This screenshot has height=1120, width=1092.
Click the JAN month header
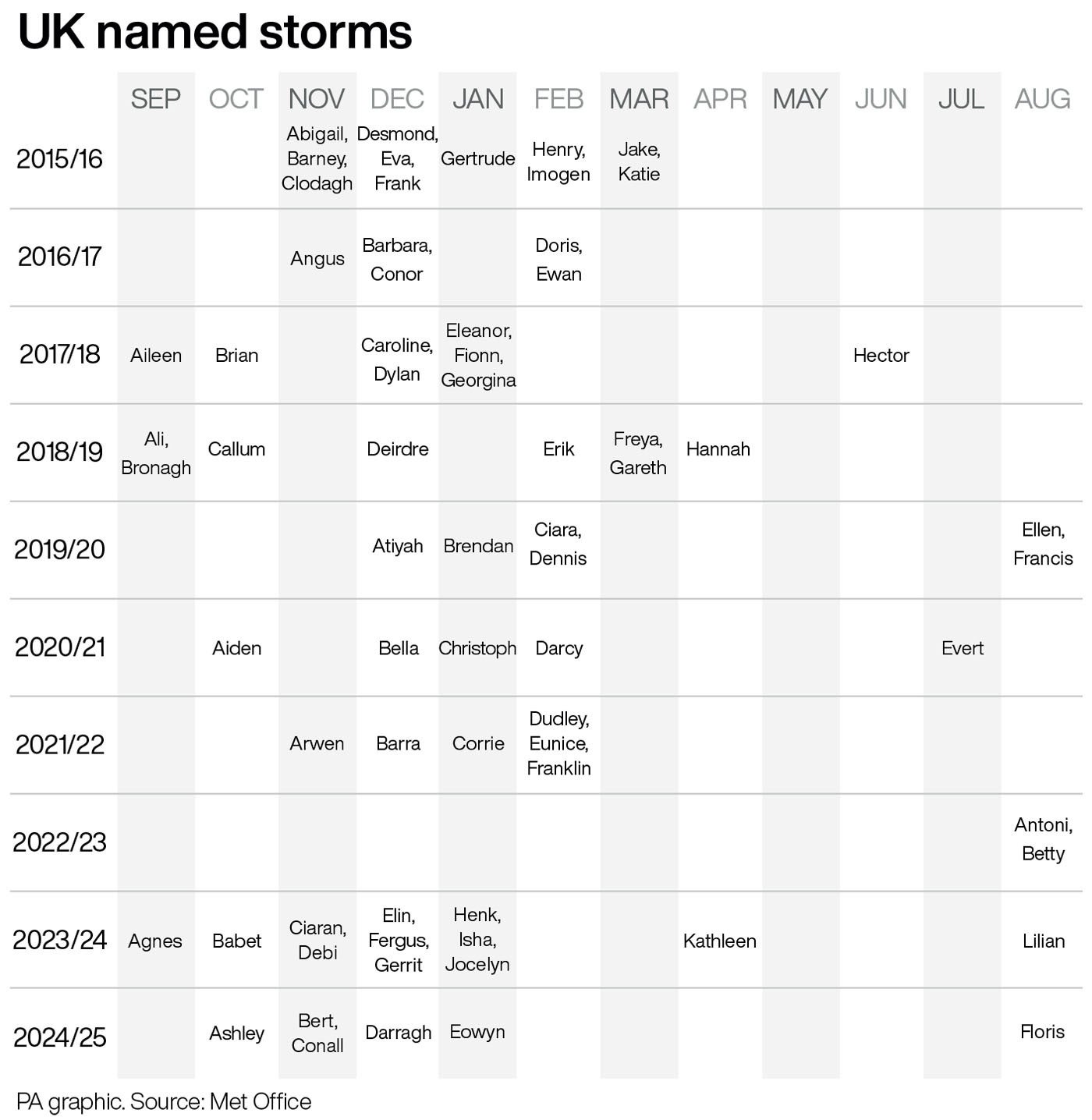(x=478, y=99)
